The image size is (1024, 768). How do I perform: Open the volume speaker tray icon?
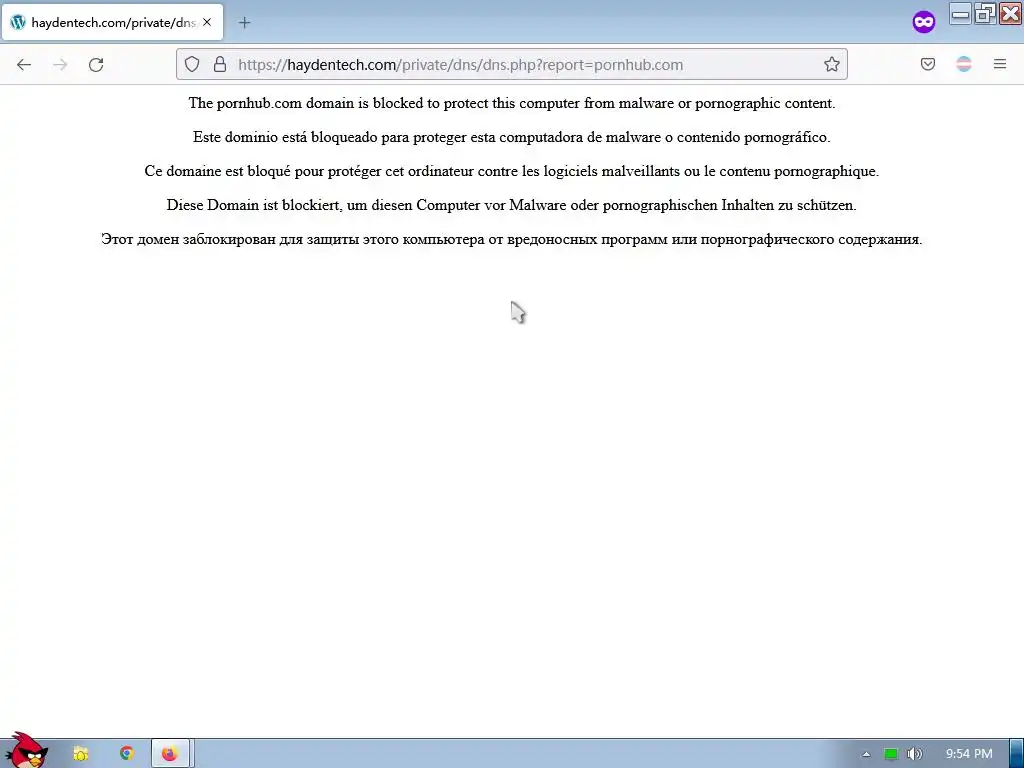point(914,754)
